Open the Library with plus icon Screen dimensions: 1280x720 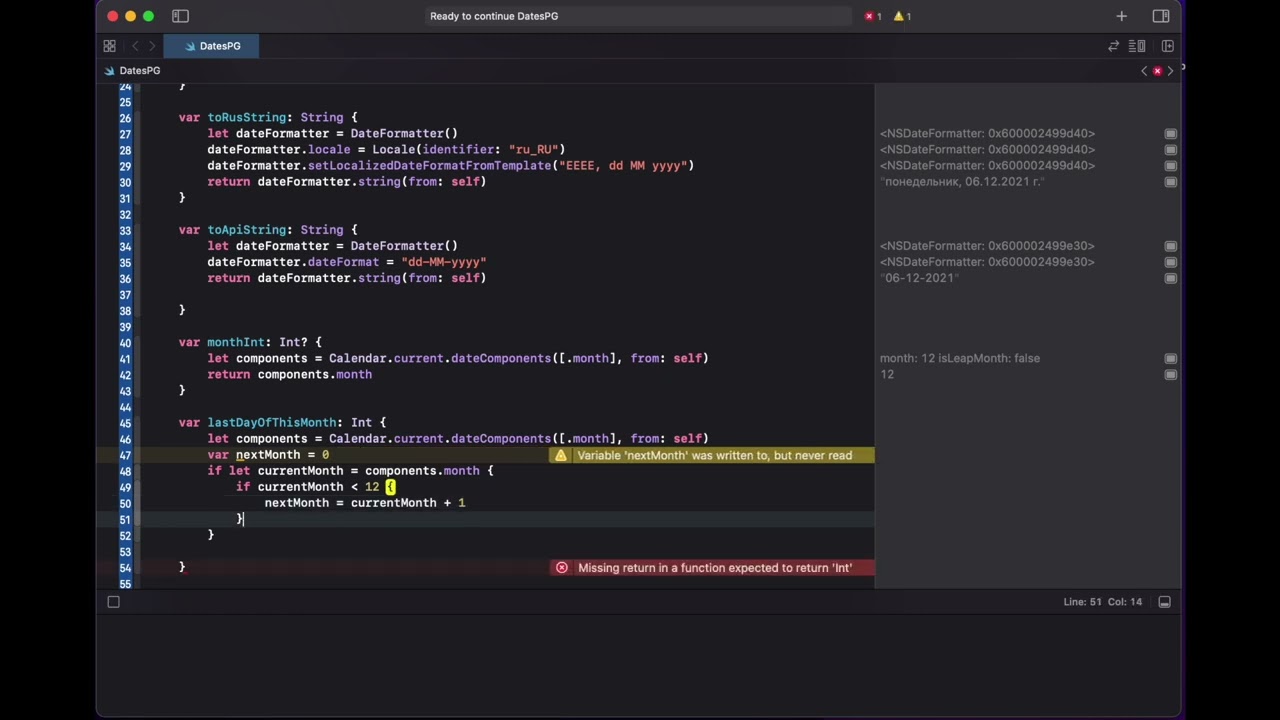[x=1121, y=16]
